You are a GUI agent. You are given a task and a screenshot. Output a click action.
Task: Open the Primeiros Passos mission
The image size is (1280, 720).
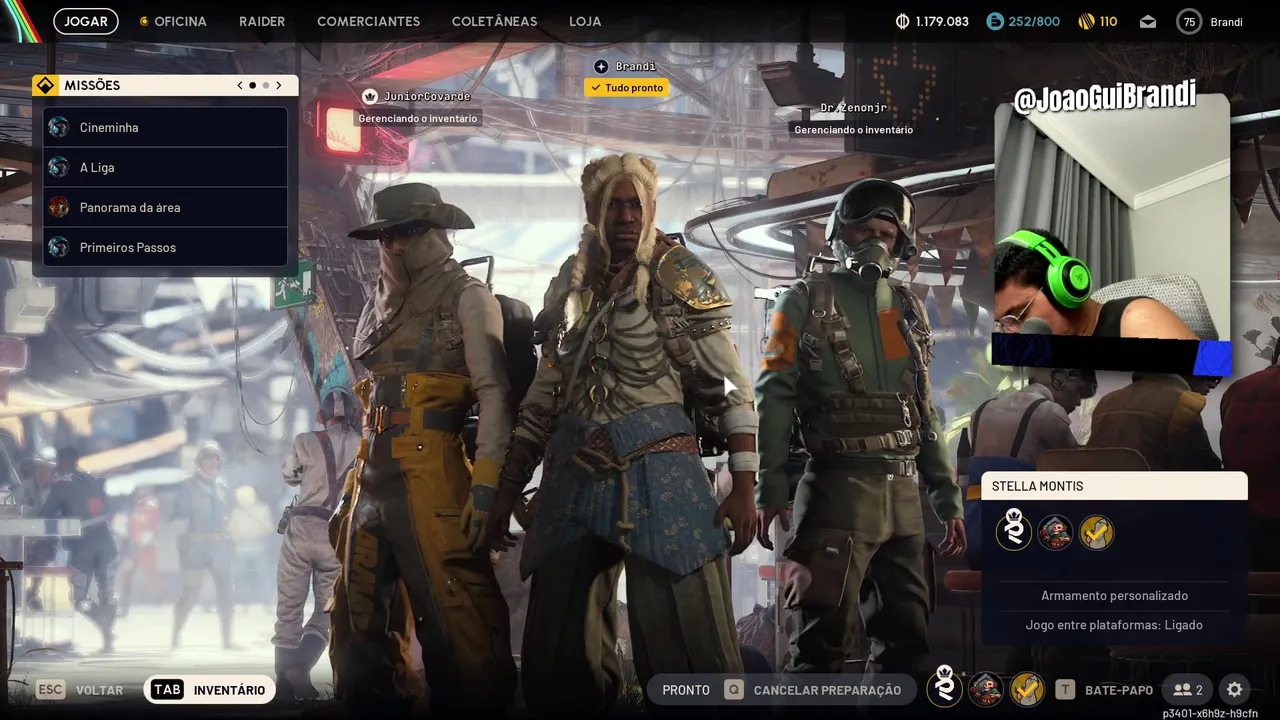click(165, 247)
